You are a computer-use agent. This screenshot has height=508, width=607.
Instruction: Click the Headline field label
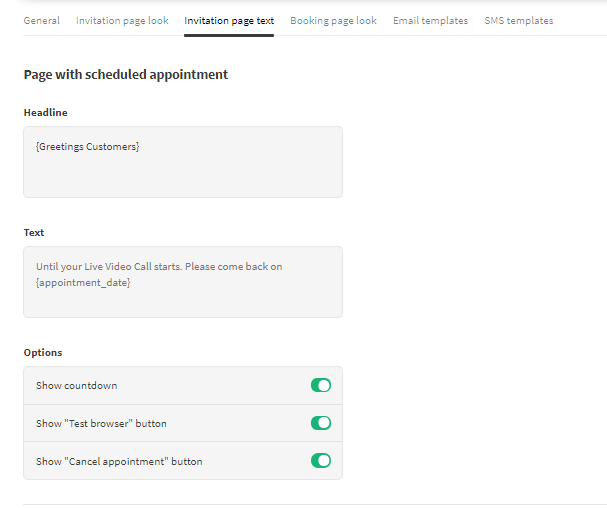coord(46,113)
